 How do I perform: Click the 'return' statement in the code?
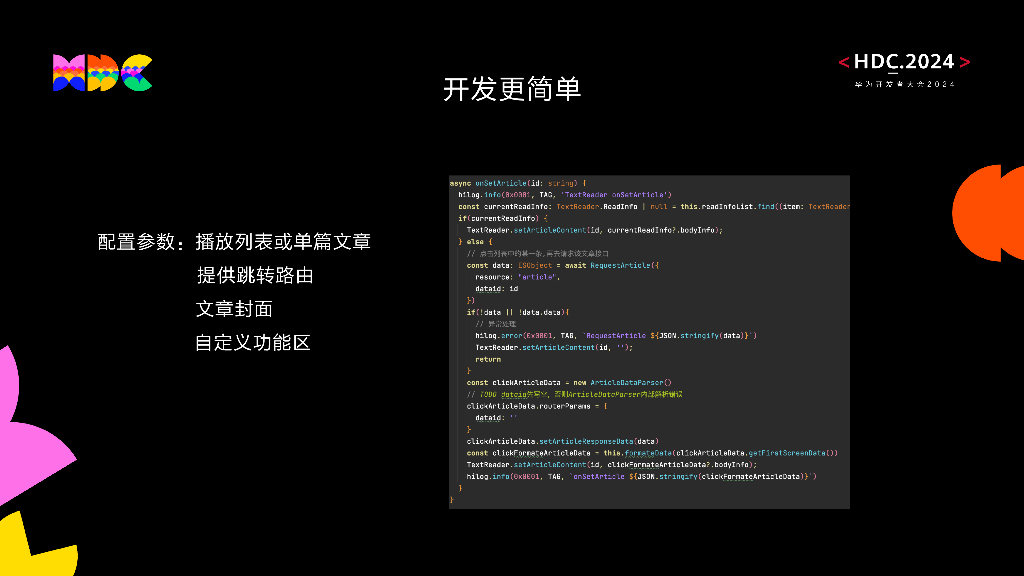[488, 359]
